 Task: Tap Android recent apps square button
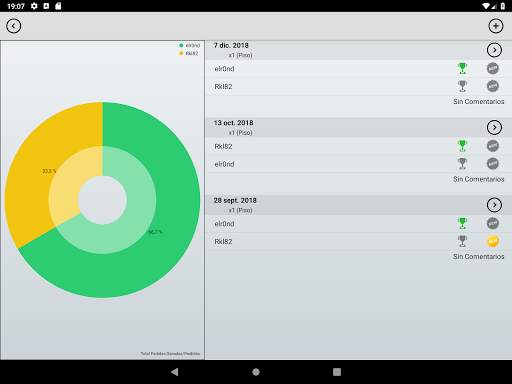coord(337,372)
